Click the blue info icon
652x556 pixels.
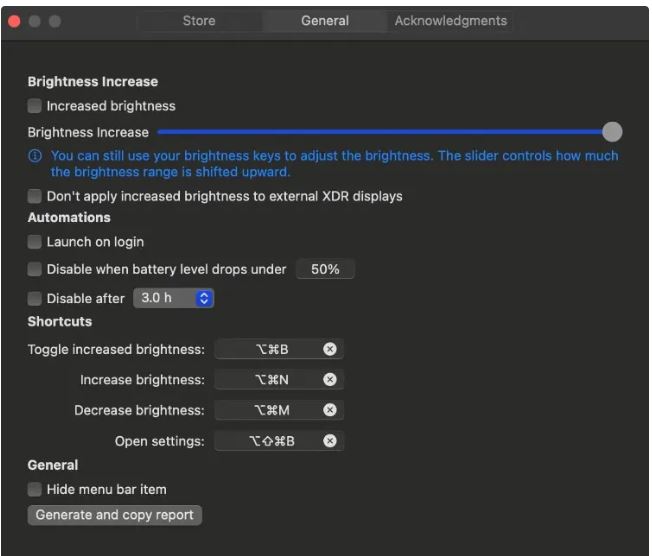(36, 156)
